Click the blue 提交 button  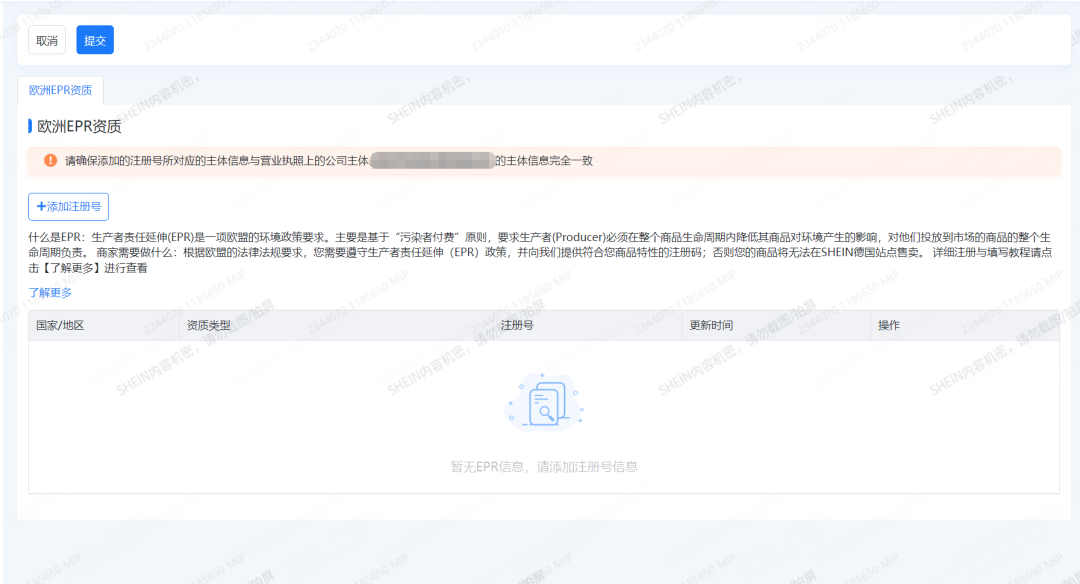94,40
